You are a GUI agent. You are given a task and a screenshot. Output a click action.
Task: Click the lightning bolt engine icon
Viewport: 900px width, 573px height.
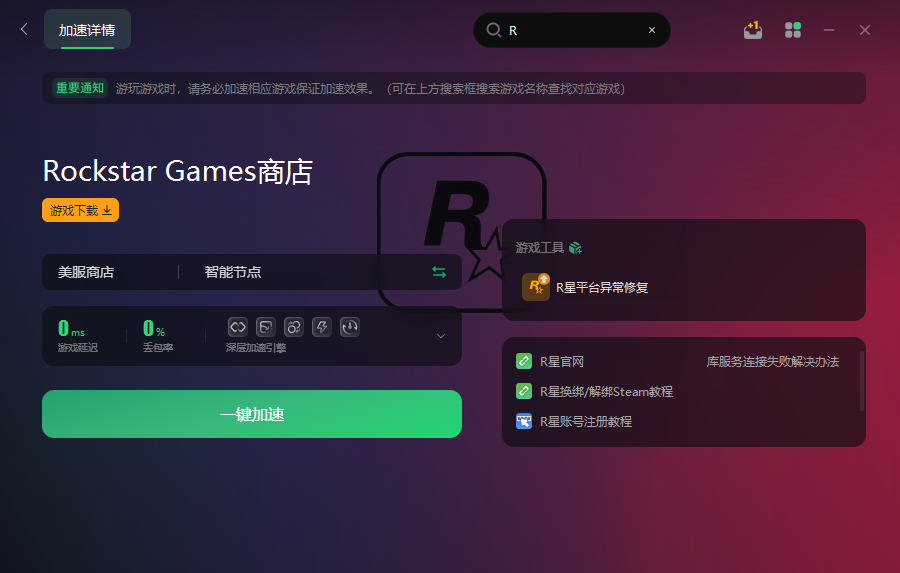coord(322,327)
